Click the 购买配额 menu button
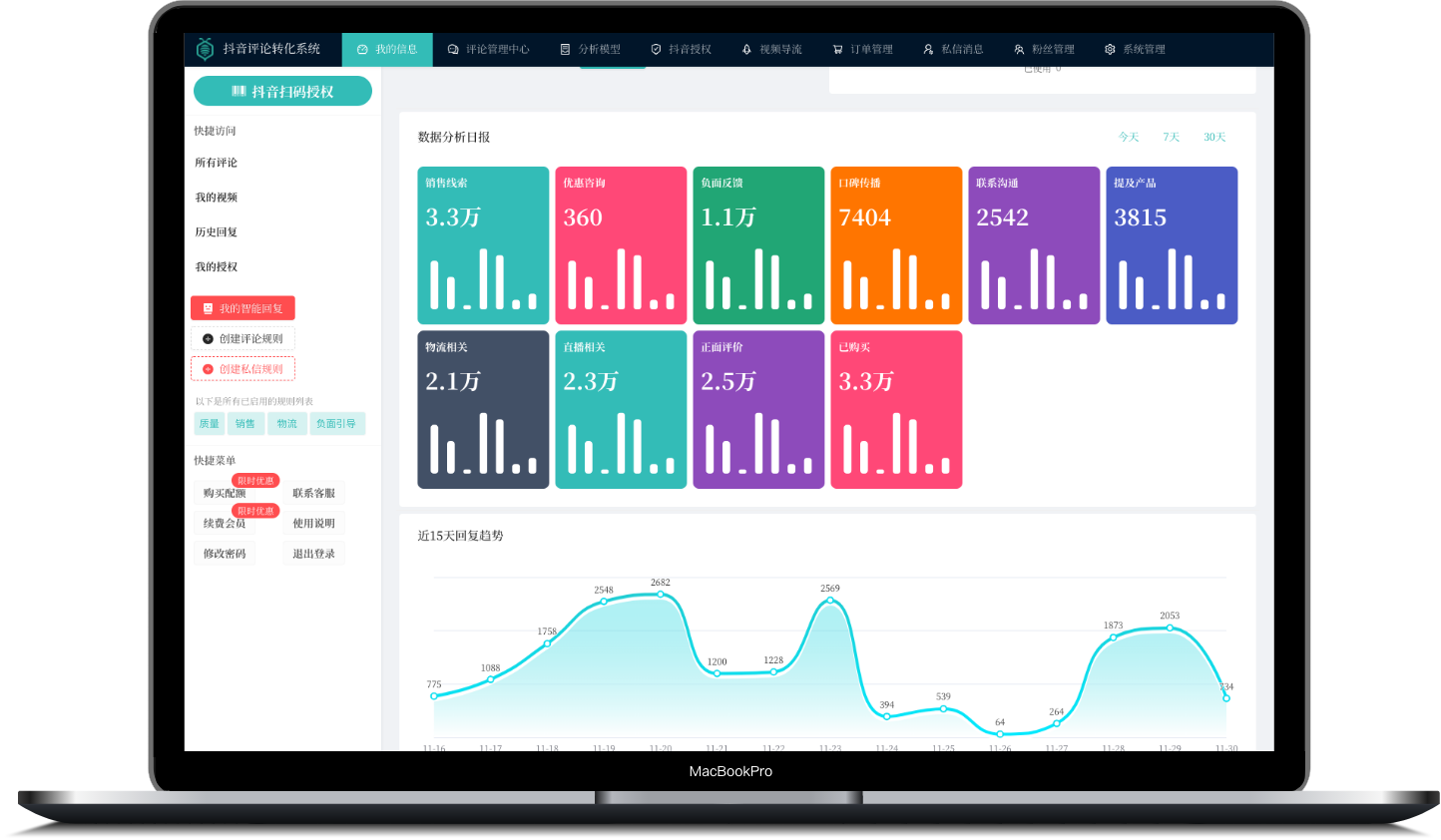 point(225,494)
